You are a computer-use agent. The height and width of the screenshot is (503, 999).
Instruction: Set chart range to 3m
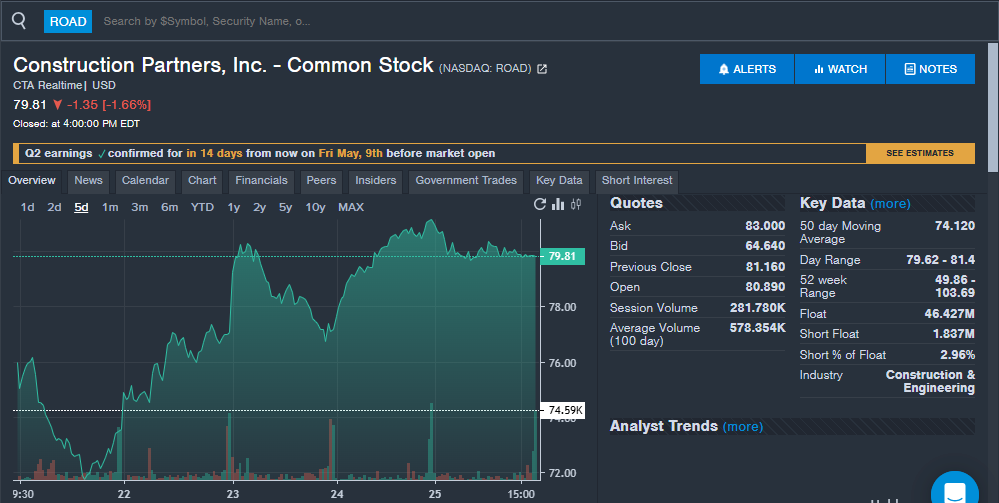coord(140,207)
